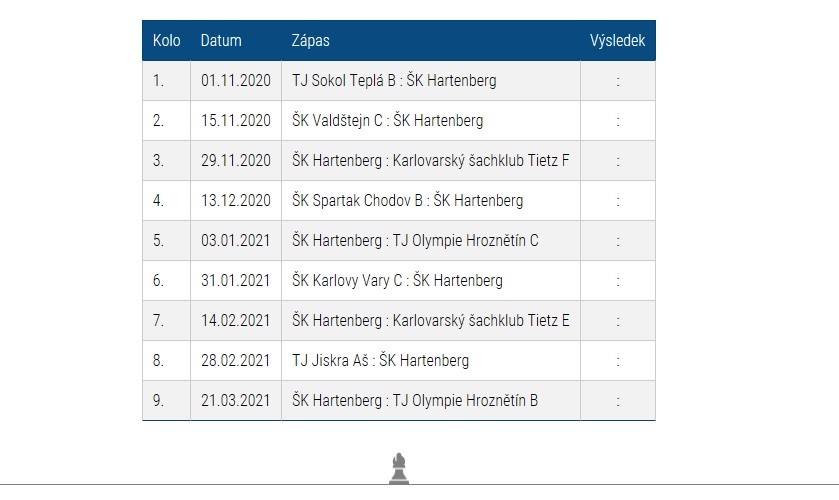Image resolution: width=839 pixels, height=500 pixels.
Task: Click the date 01.11.2020
Action: pyautogui.click(x=235, y=81)
